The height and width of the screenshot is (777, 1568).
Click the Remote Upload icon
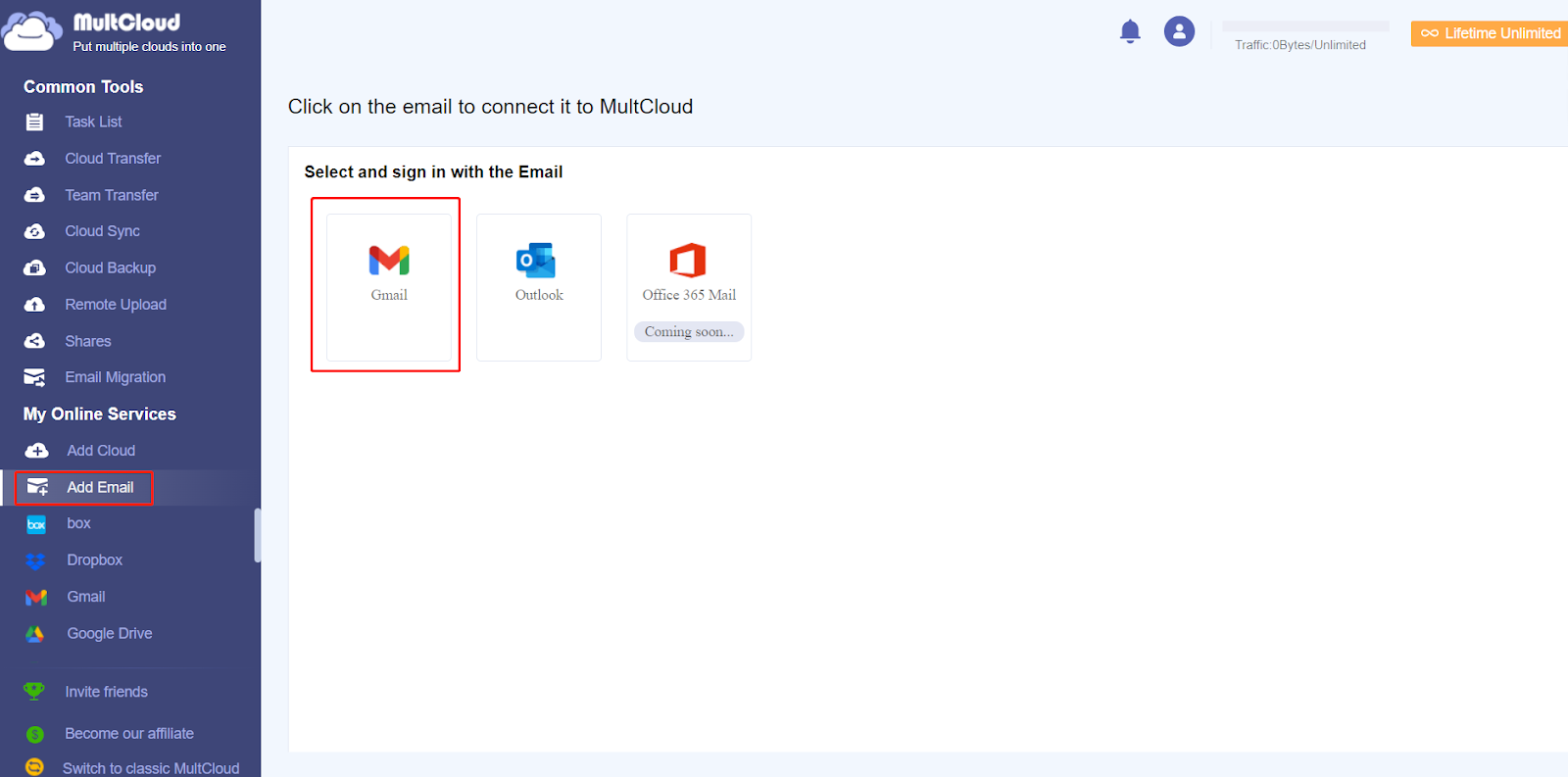[x=34, y=305]
